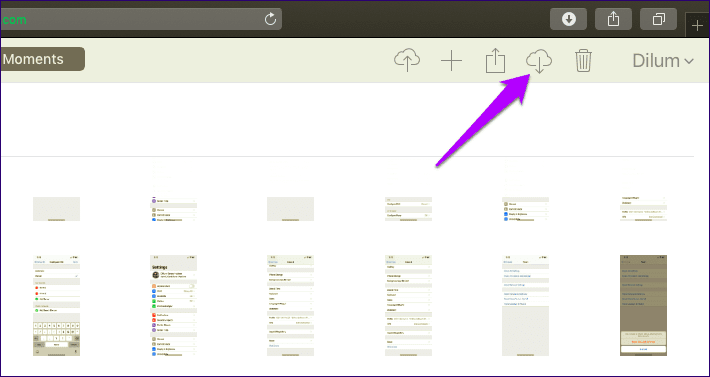710x377 pixels.
Task: Show all open Safari tabs
Action: [x=658, y=19]
